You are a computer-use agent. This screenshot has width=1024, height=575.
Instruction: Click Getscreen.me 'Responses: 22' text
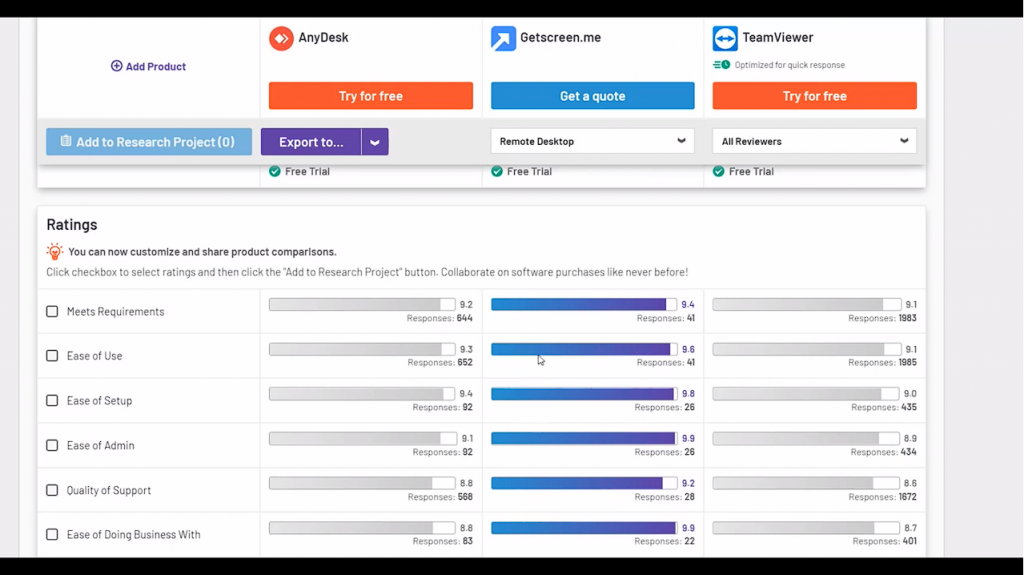click(x=664, y=541)
